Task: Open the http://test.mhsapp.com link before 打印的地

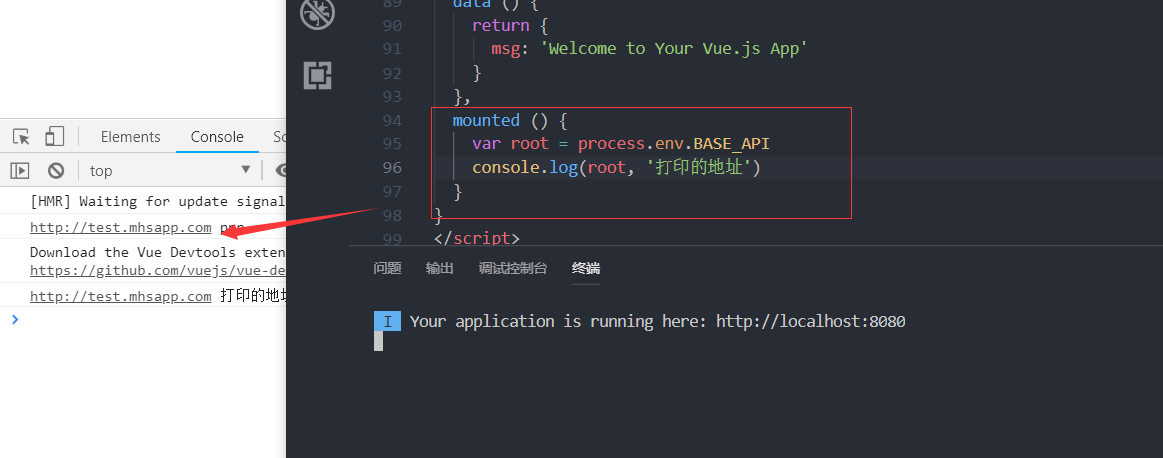Action: point(121,296)
